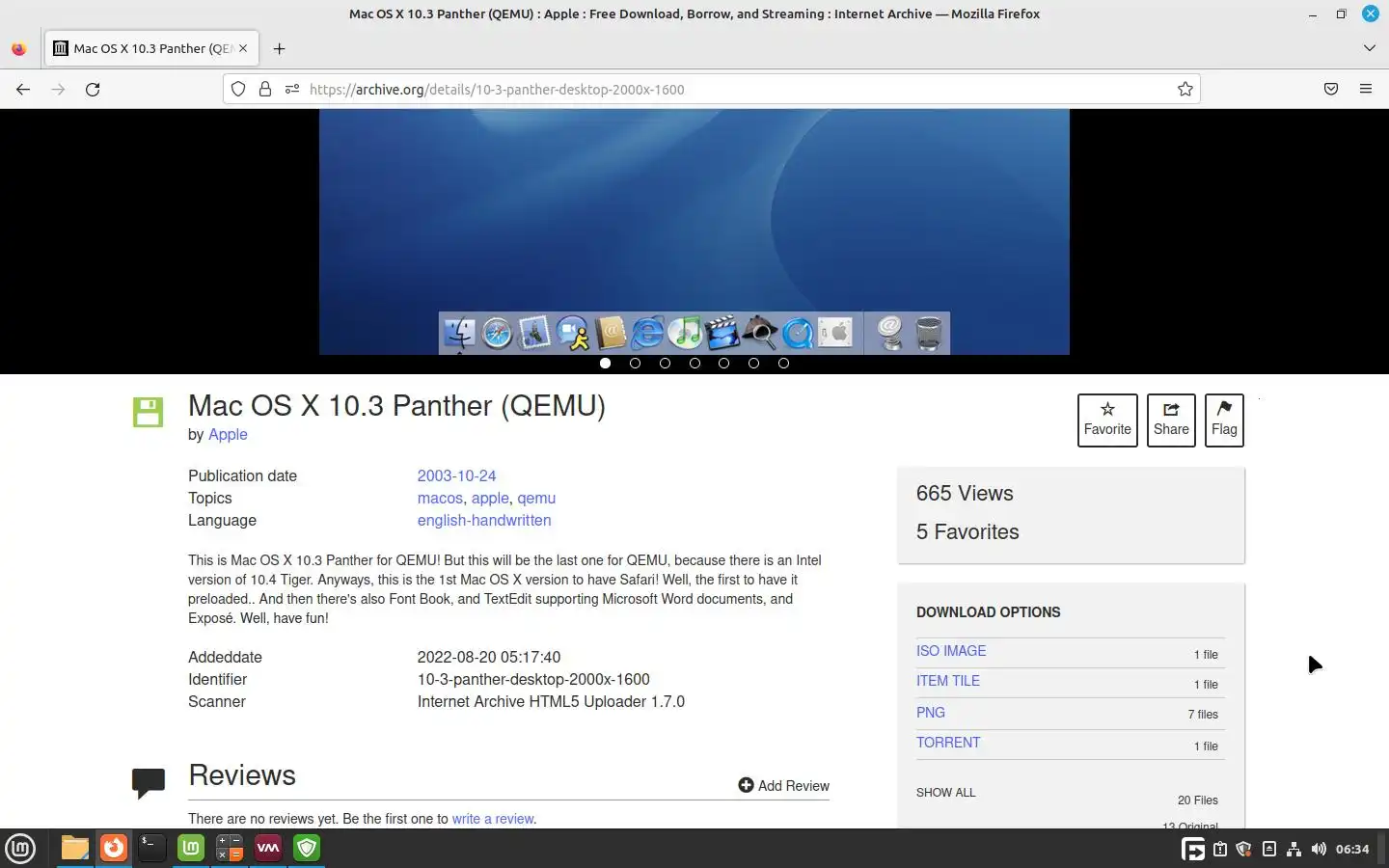Click the software floppy disk icon
Screen dimensions: 1389x868
[148, 412]
